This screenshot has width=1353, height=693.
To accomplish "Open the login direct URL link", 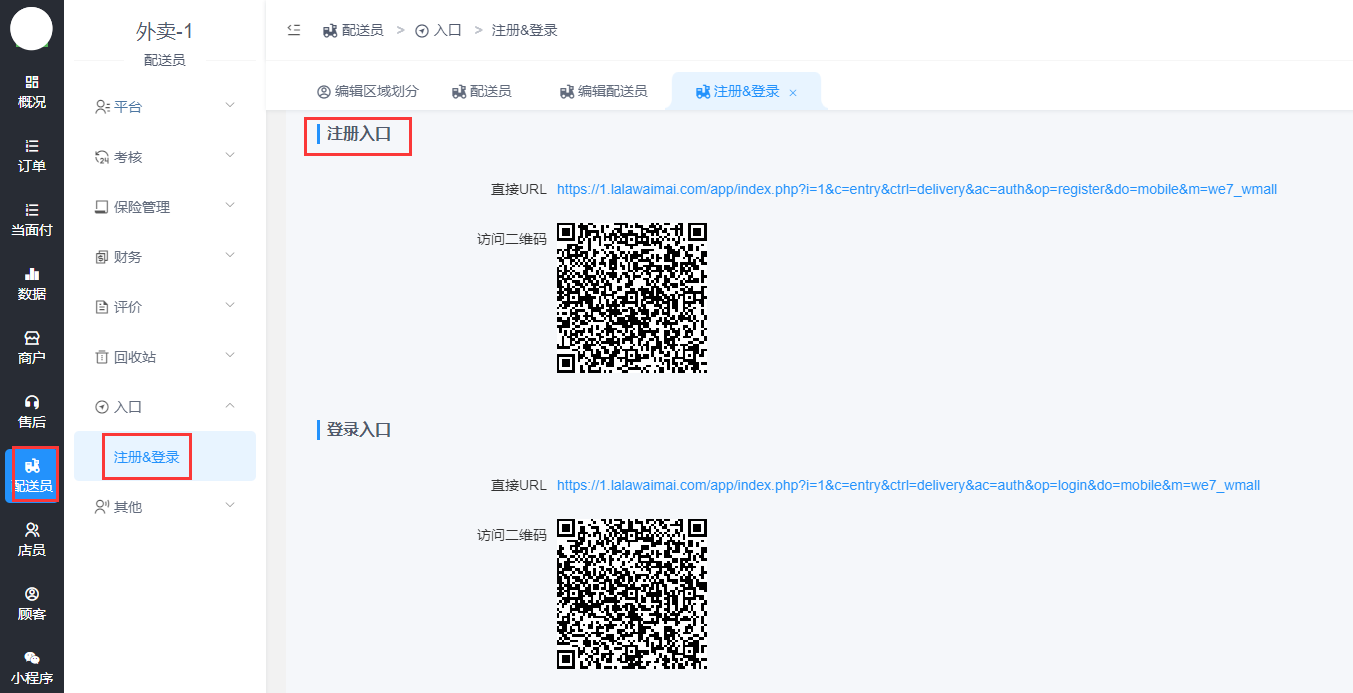I will (x=908, y=485).
